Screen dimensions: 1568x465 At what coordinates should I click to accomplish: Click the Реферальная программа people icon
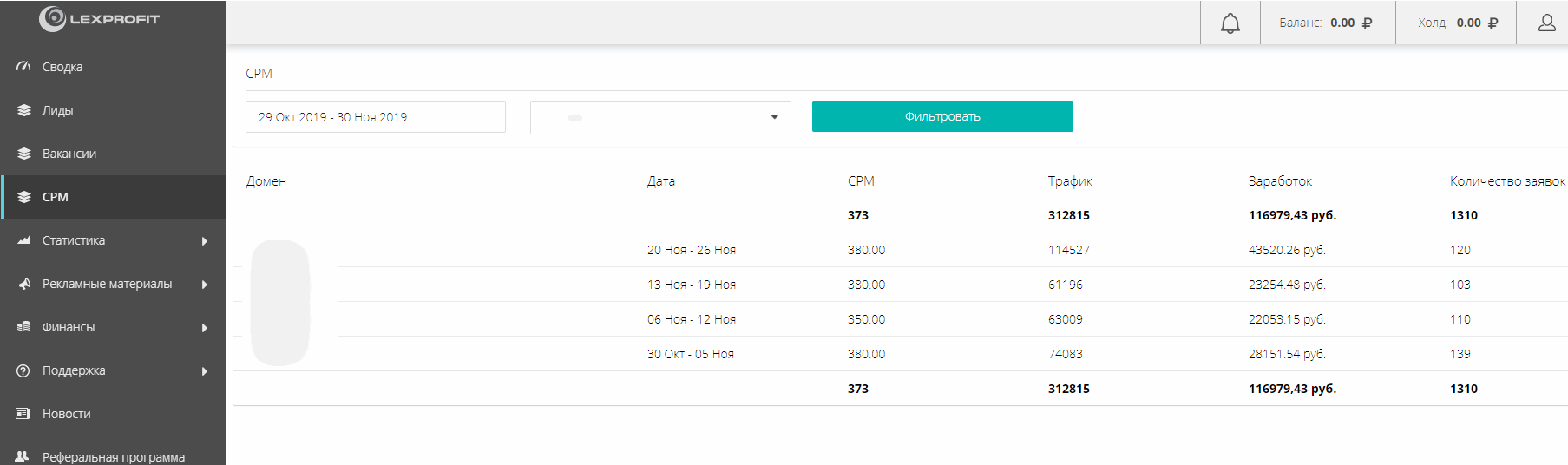pos(23,456)
